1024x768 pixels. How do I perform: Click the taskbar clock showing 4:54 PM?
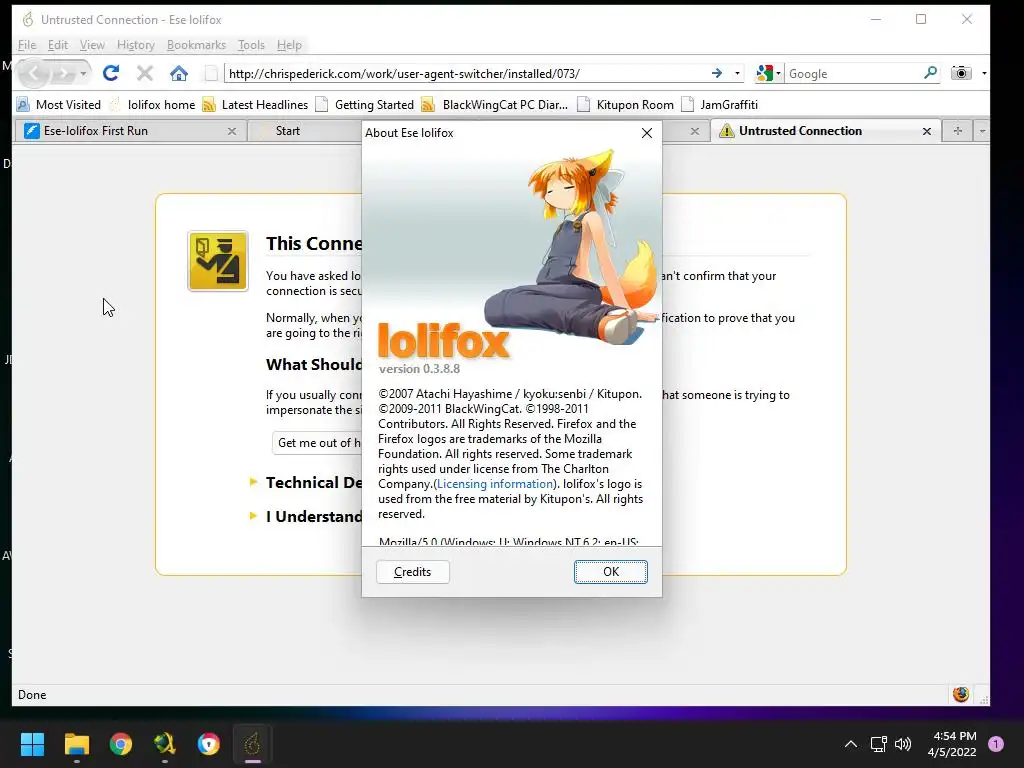[x=952, y=744]
